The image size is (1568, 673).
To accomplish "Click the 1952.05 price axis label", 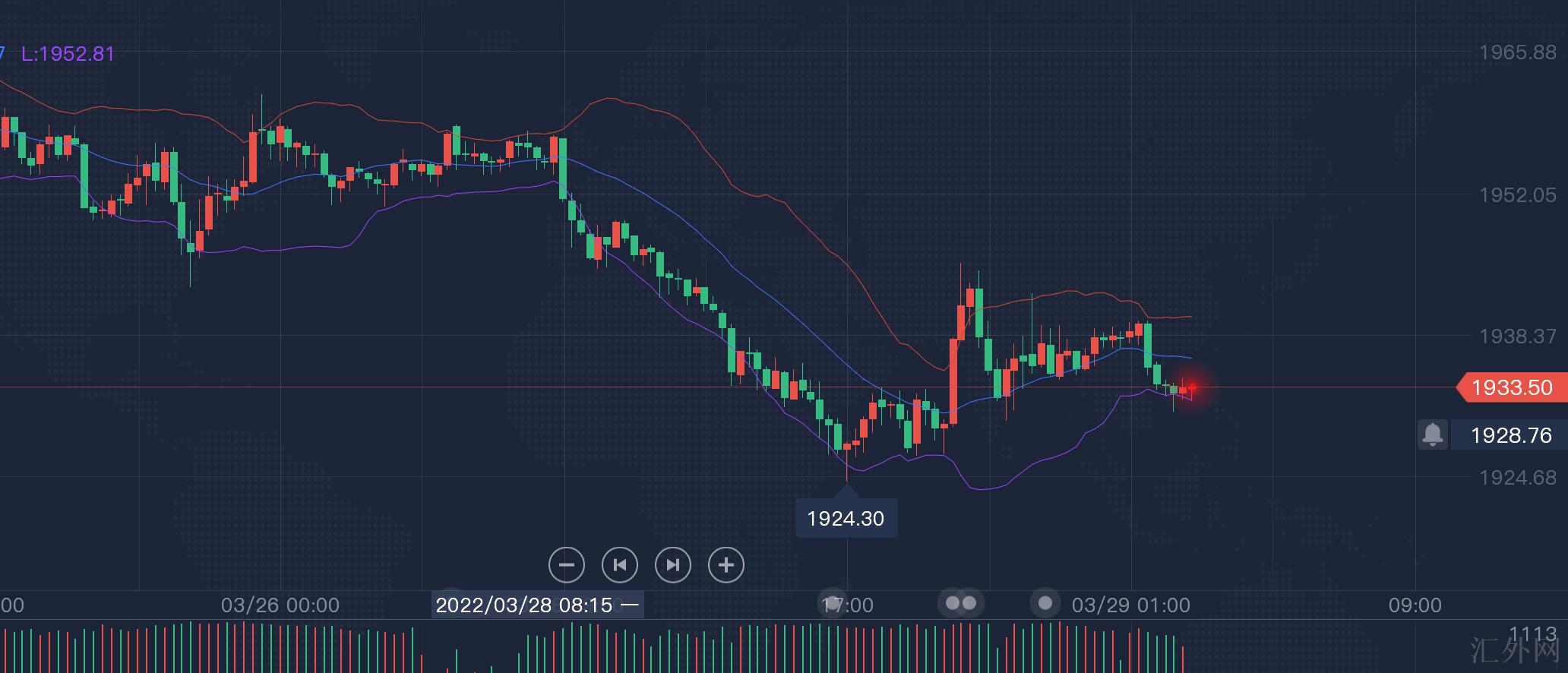I will pyautogui.click(x=1517, y=195).
